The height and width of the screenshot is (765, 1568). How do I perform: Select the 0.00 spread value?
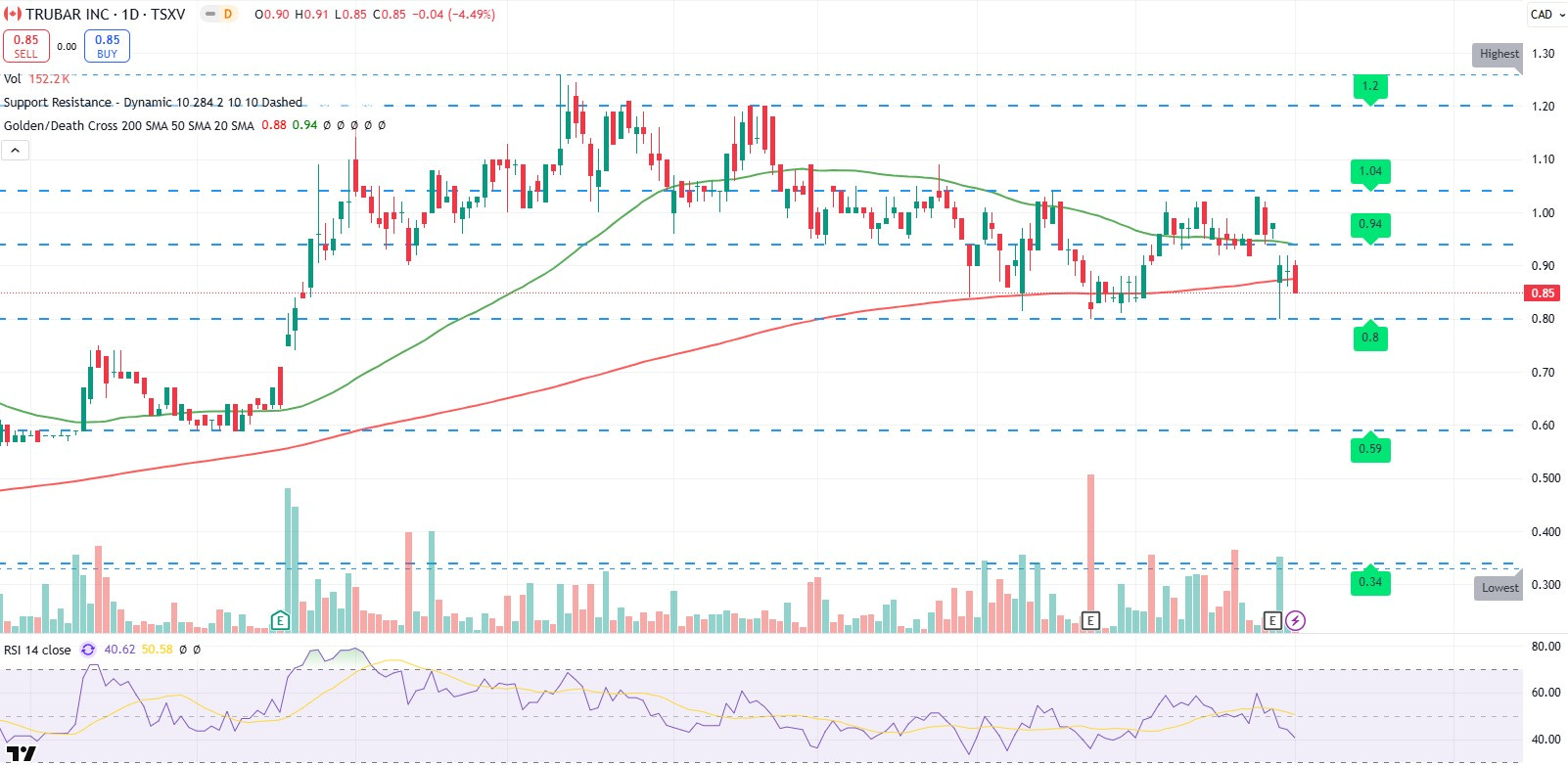67,46
